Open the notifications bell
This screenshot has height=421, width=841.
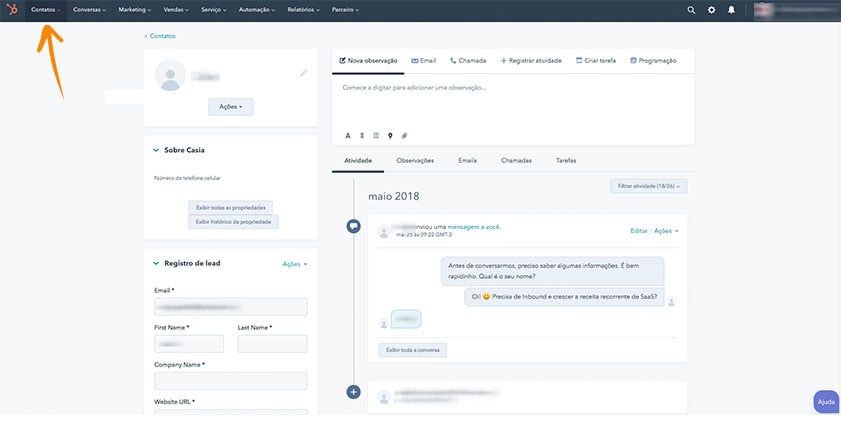(731, 10)
